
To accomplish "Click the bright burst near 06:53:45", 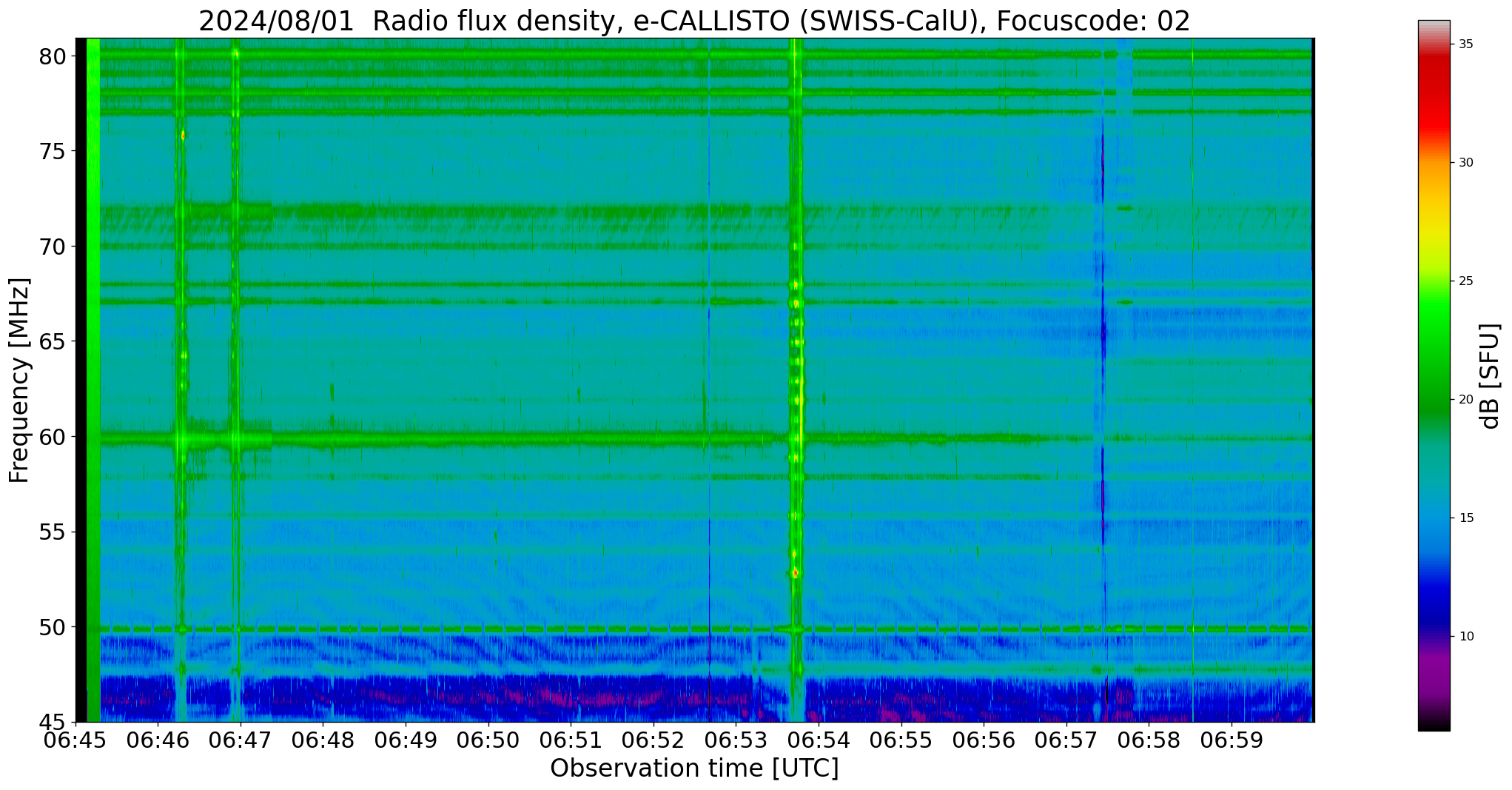I will (x=796, y=379).
